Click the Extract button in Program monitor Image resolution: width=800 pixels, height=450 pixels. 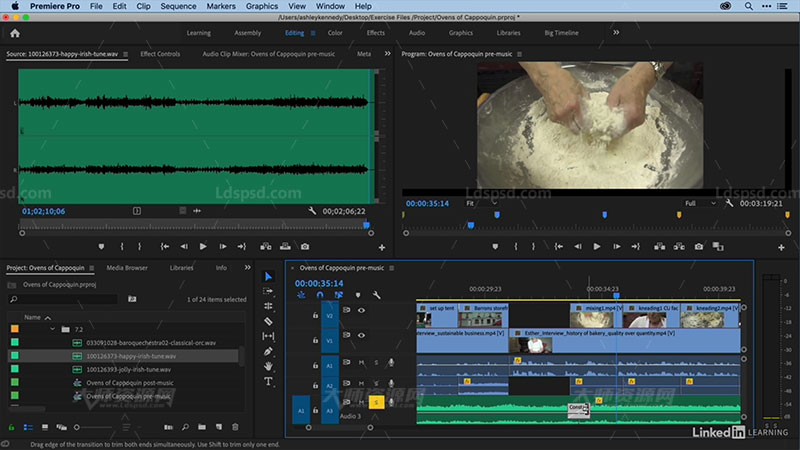[x=679, y=246]
